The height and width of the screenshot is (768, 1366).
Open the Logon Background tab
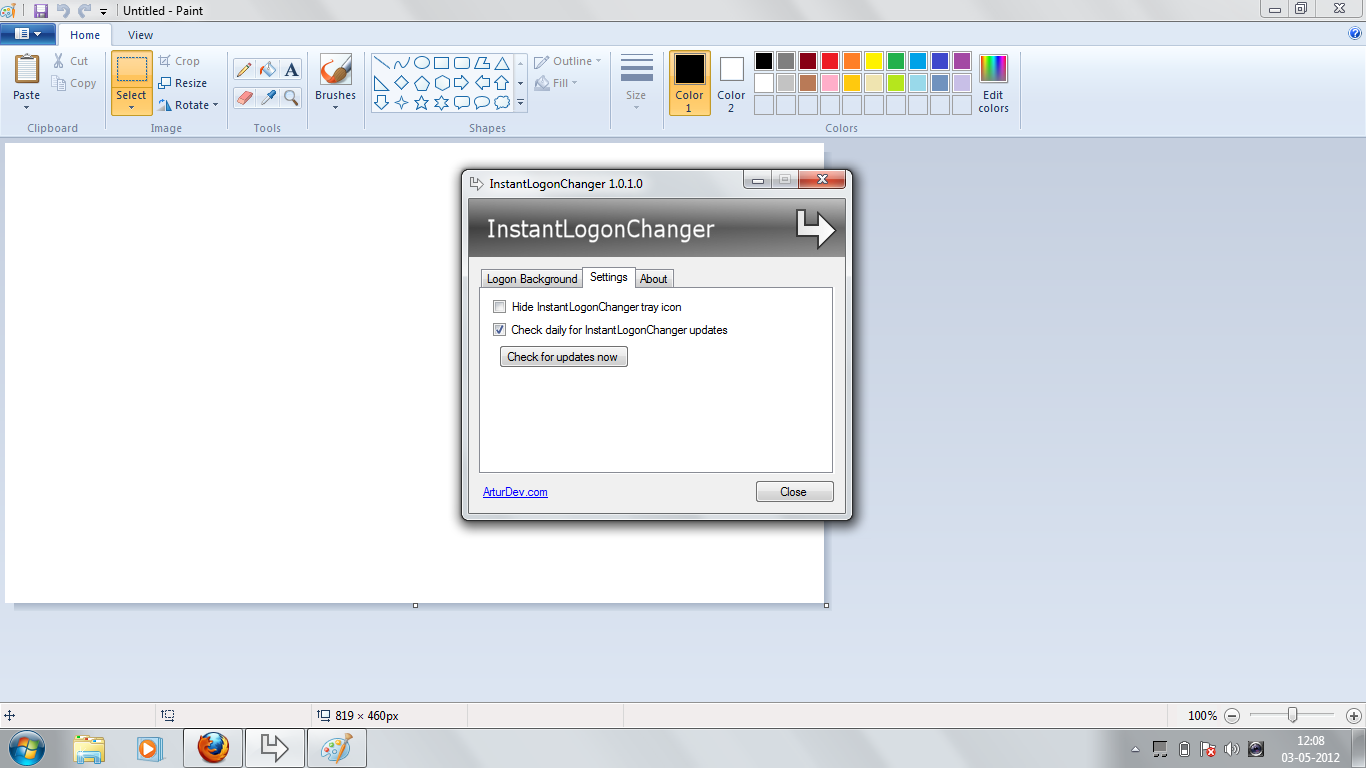pos(532,279)
